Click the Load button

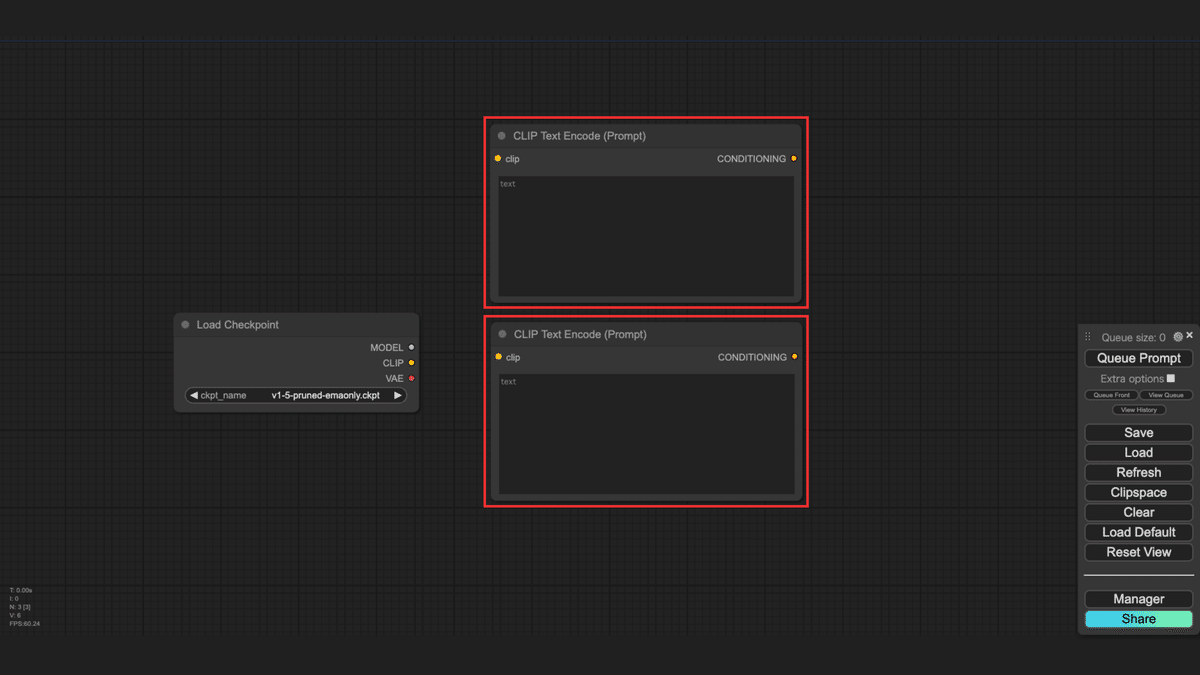click(1139, 453)
